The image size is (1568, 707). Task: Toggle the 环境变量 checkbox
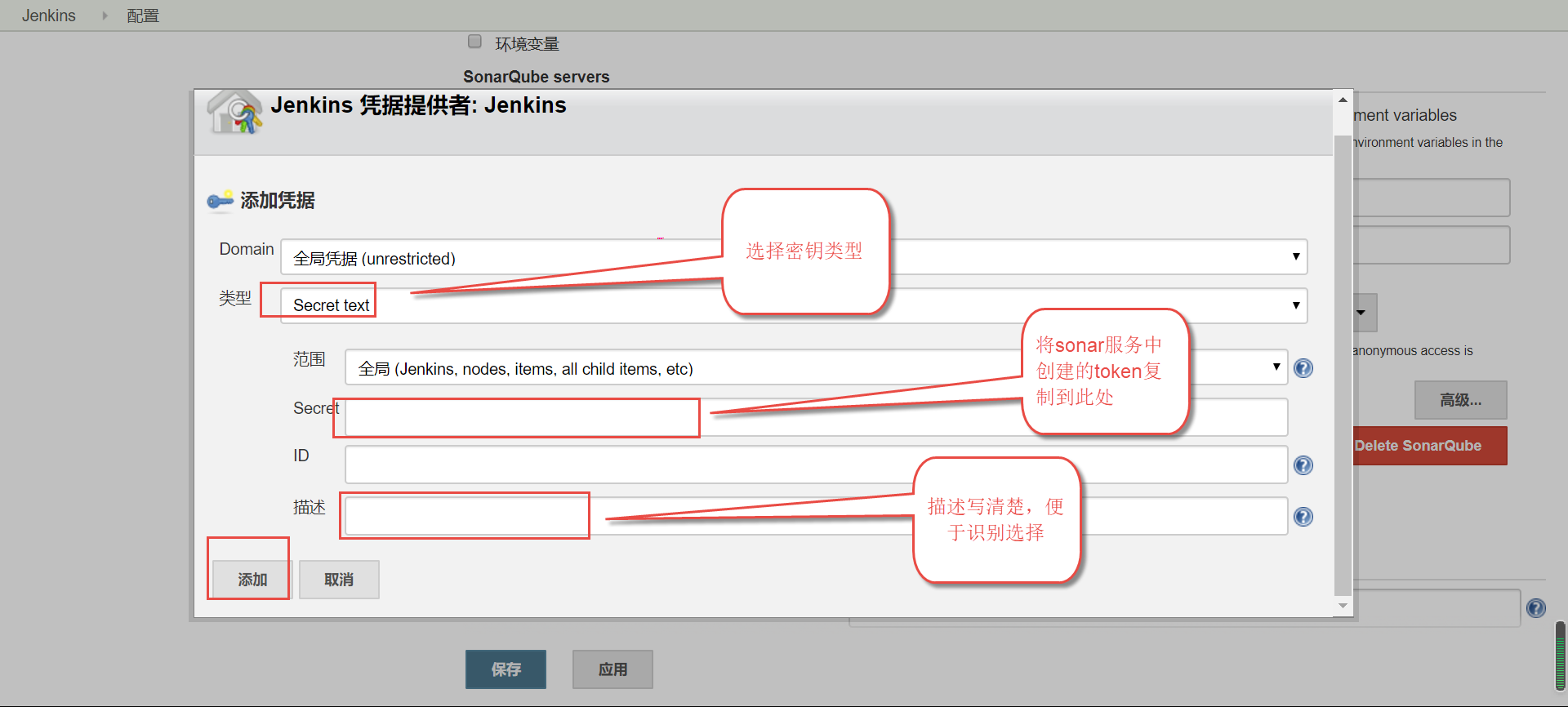click(x=474, y=42)
